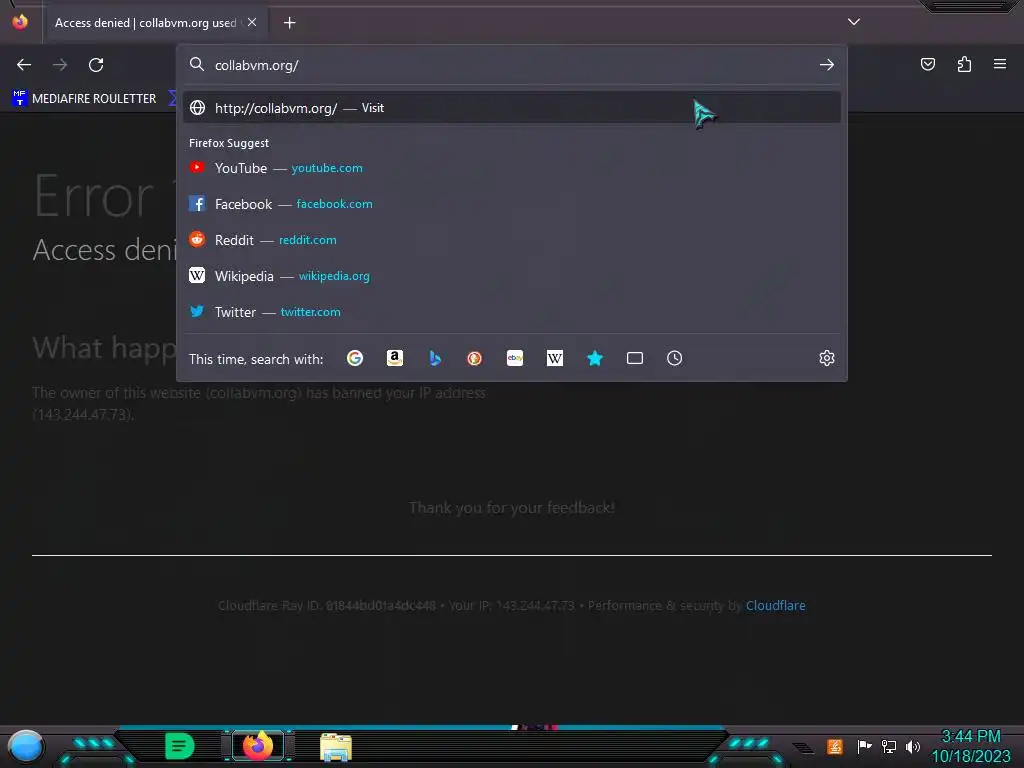Search with eBay this time
Viewport: 1024px width, 768px height.
tap(515, 358)
